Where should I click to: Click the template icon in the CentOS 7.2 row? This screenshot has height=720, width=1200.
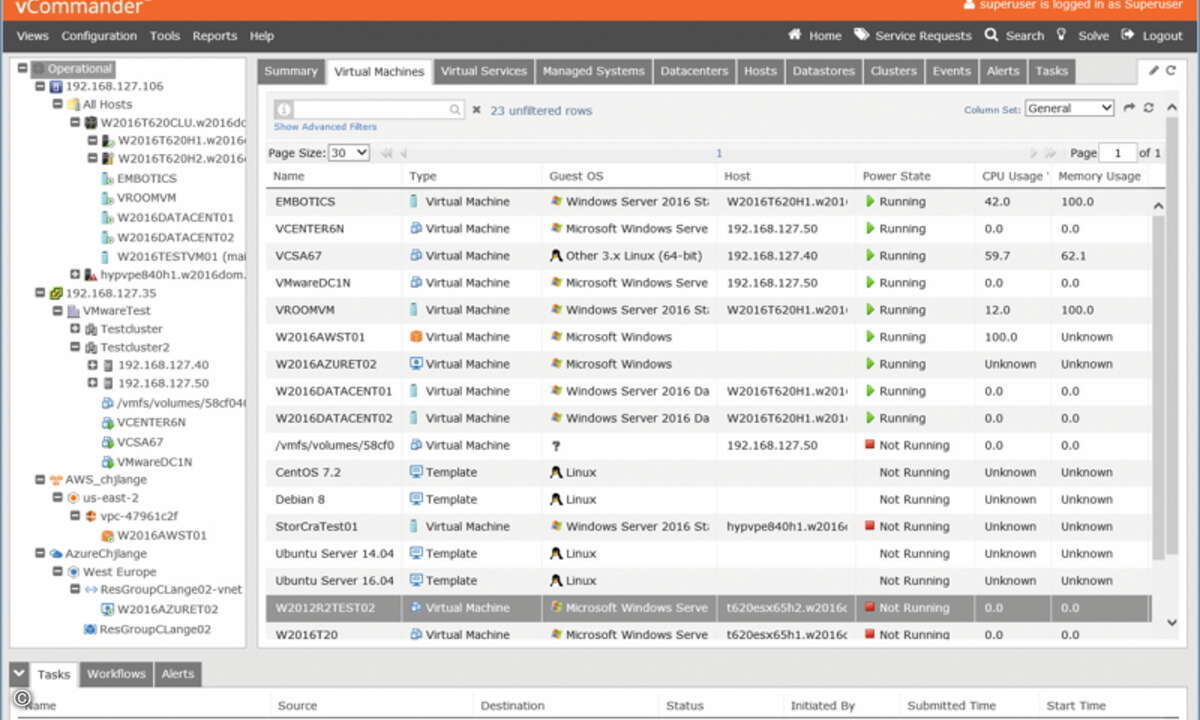416,472
